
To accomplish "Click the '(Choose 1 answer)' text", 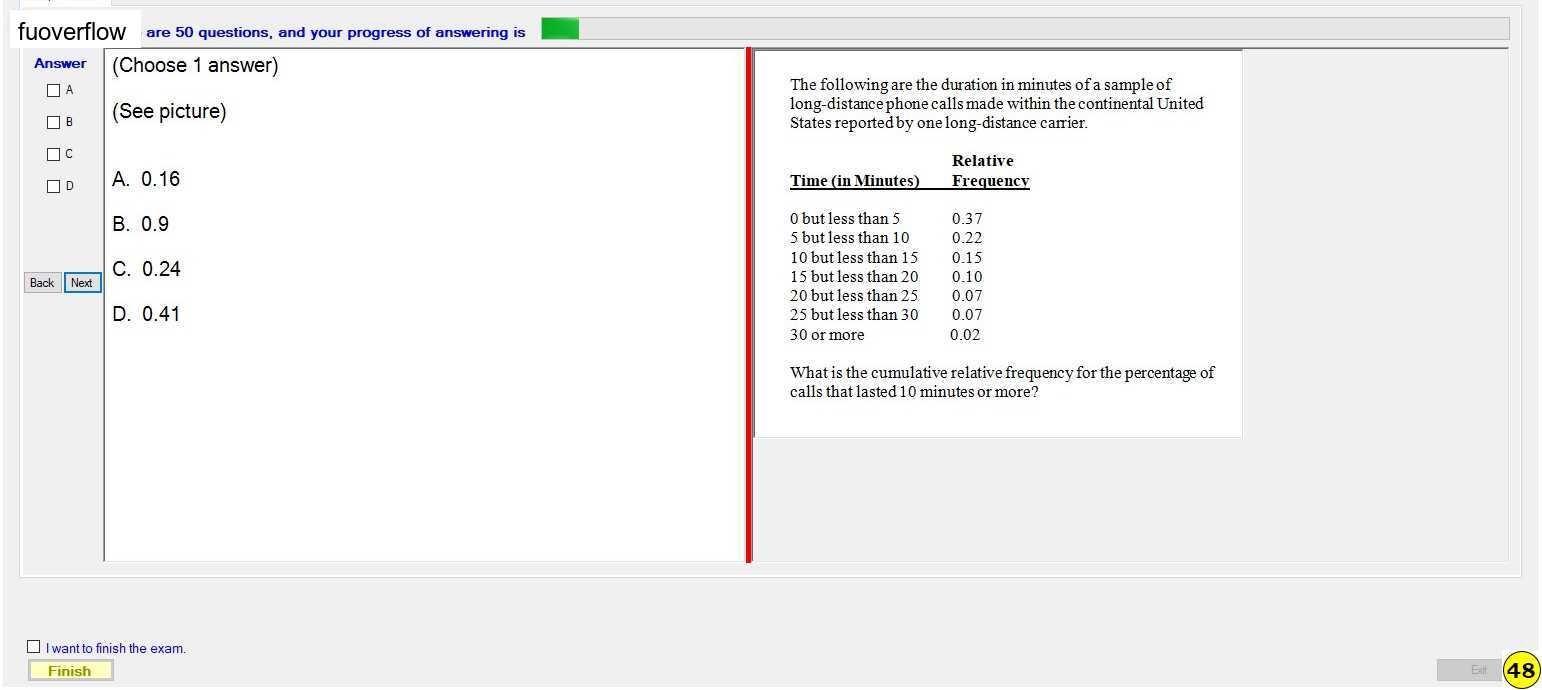I will click(195, 66).
